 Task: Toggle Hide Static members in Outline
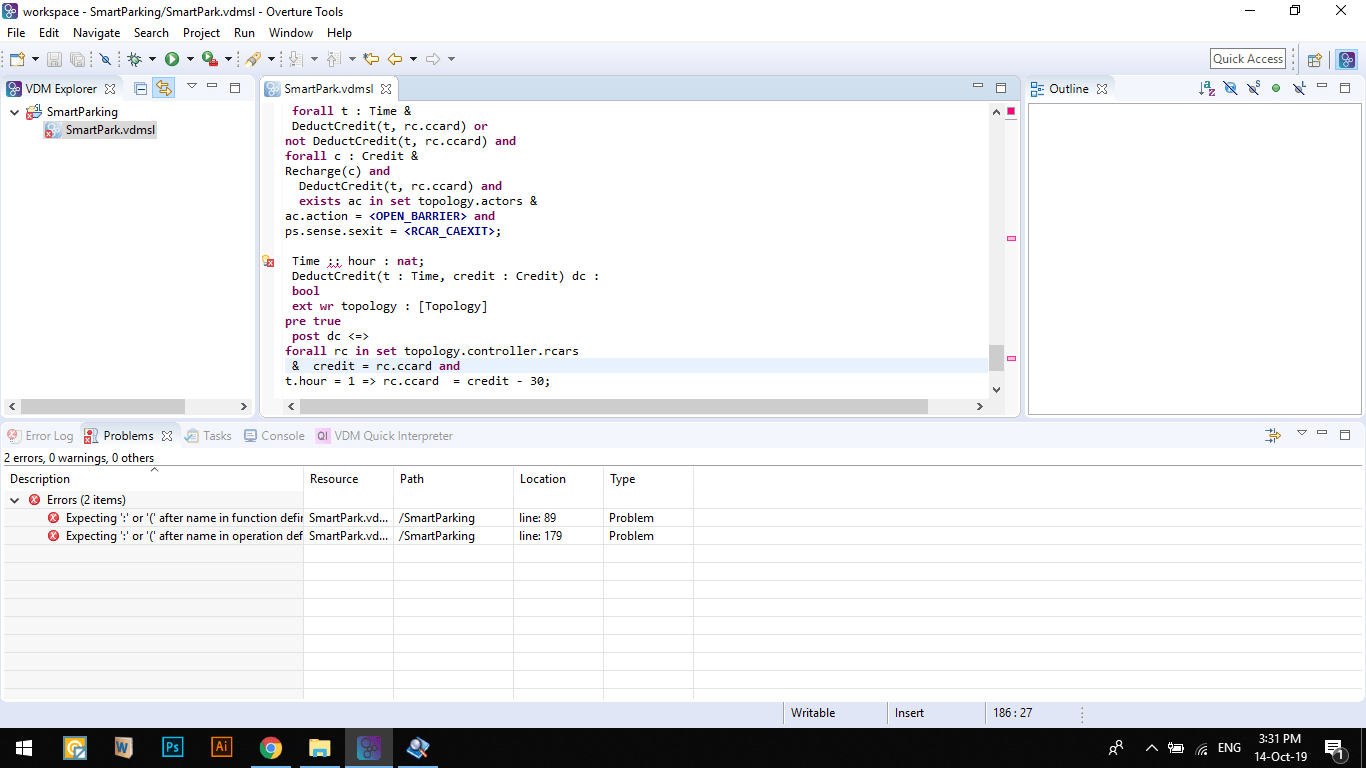tap(1253, 88)
